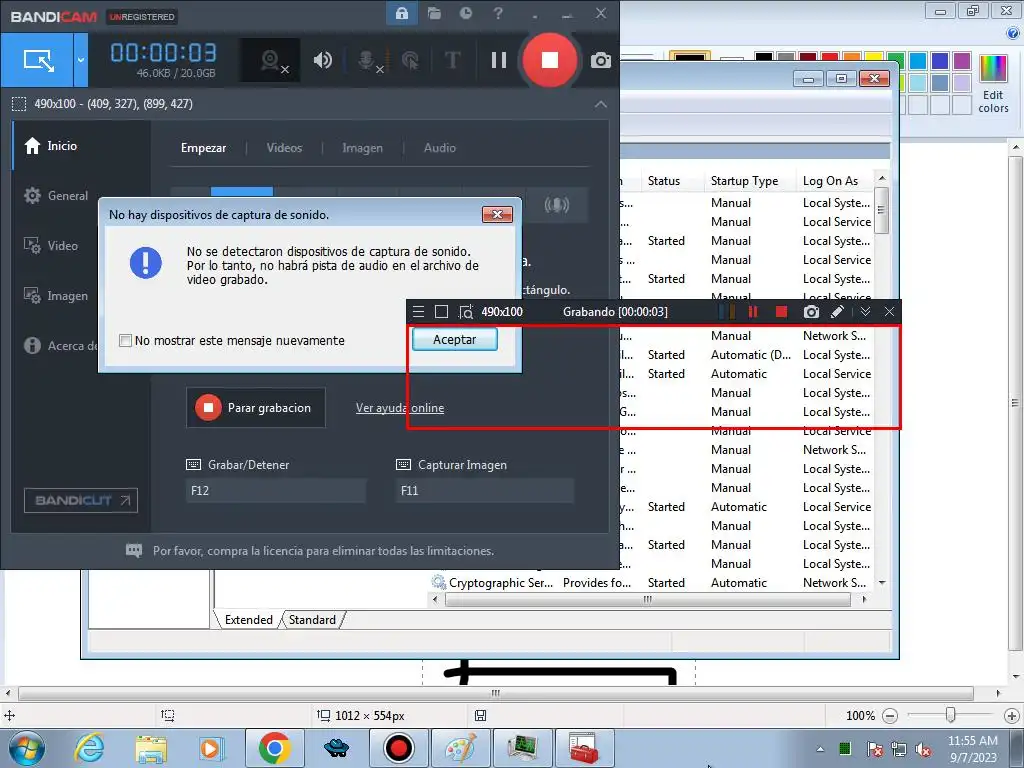
Task: Check No mostrar este mensaje nuevamente
Action: pyautogui.click(x=125, y=340)
